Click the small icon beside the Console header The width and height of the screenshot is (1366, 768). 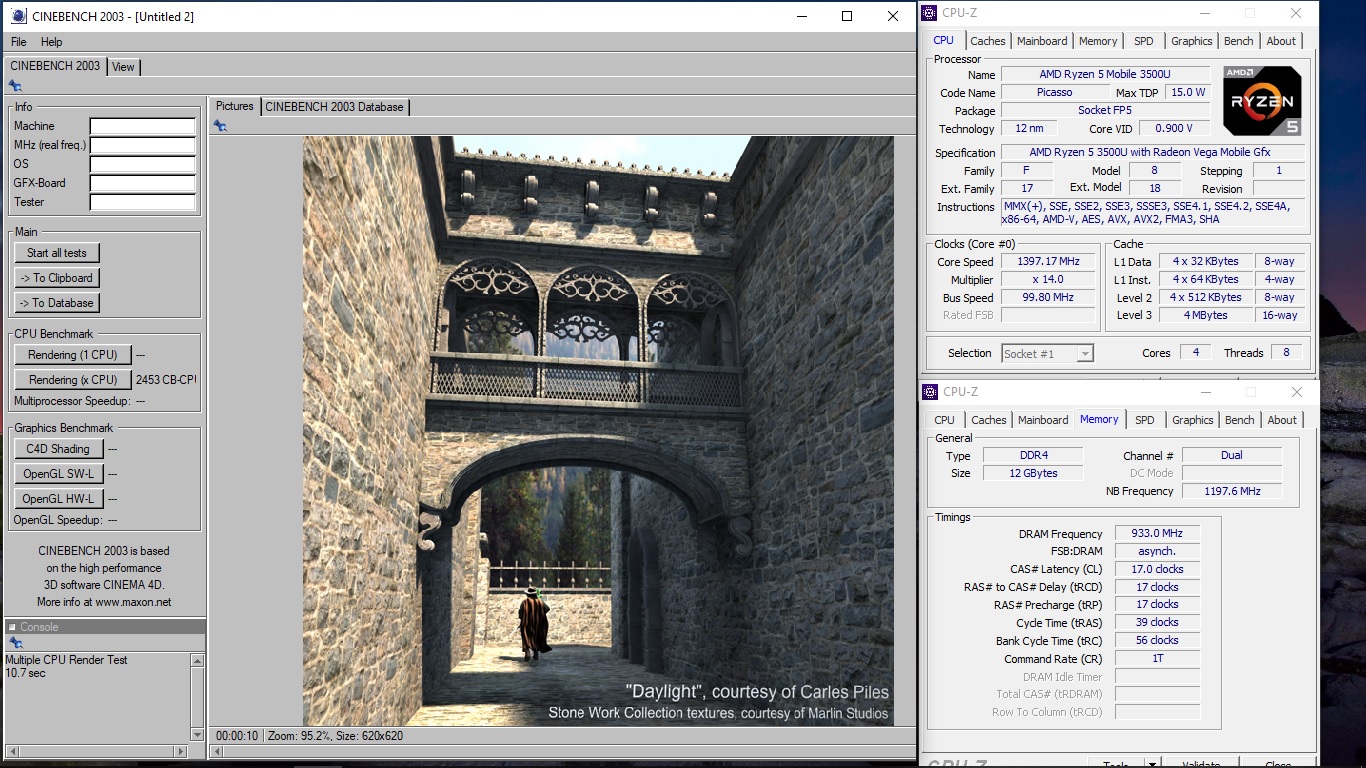click(x=12, y=627)
